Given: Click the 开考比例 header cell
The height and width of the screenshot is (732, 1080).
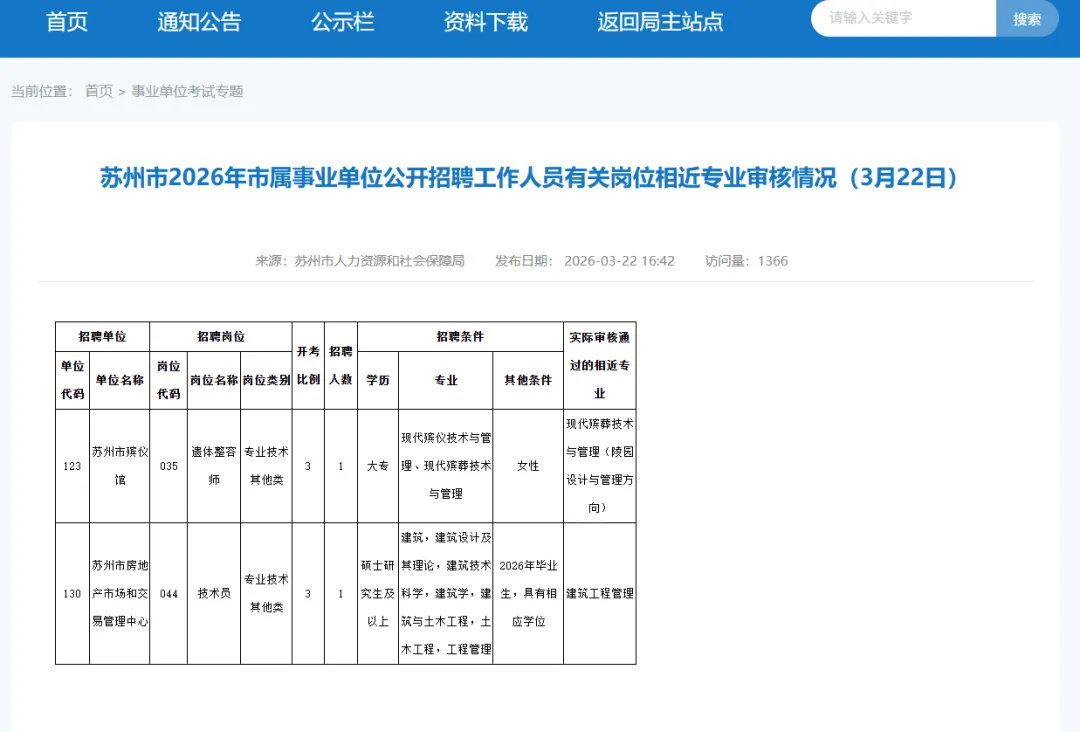Looking at the screenshot, I should coord(308,366).
